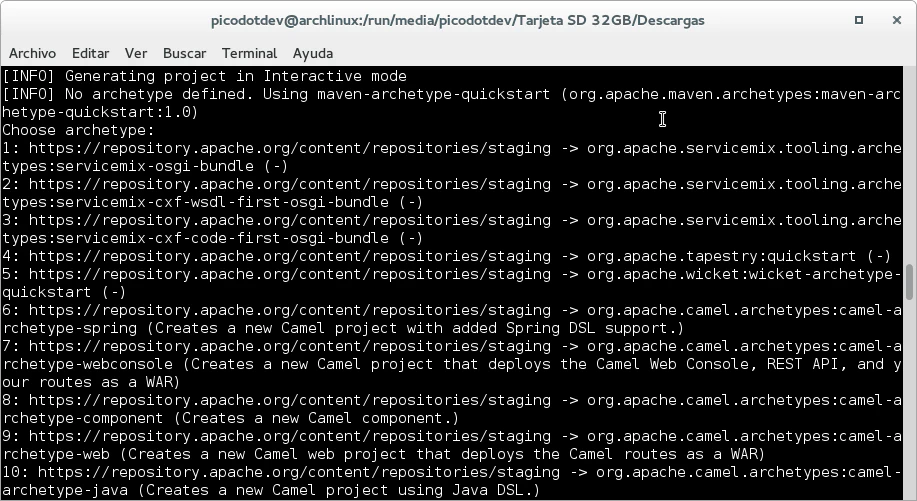Open the Editar menu
The image size is (917, 501).
point(90,53)
